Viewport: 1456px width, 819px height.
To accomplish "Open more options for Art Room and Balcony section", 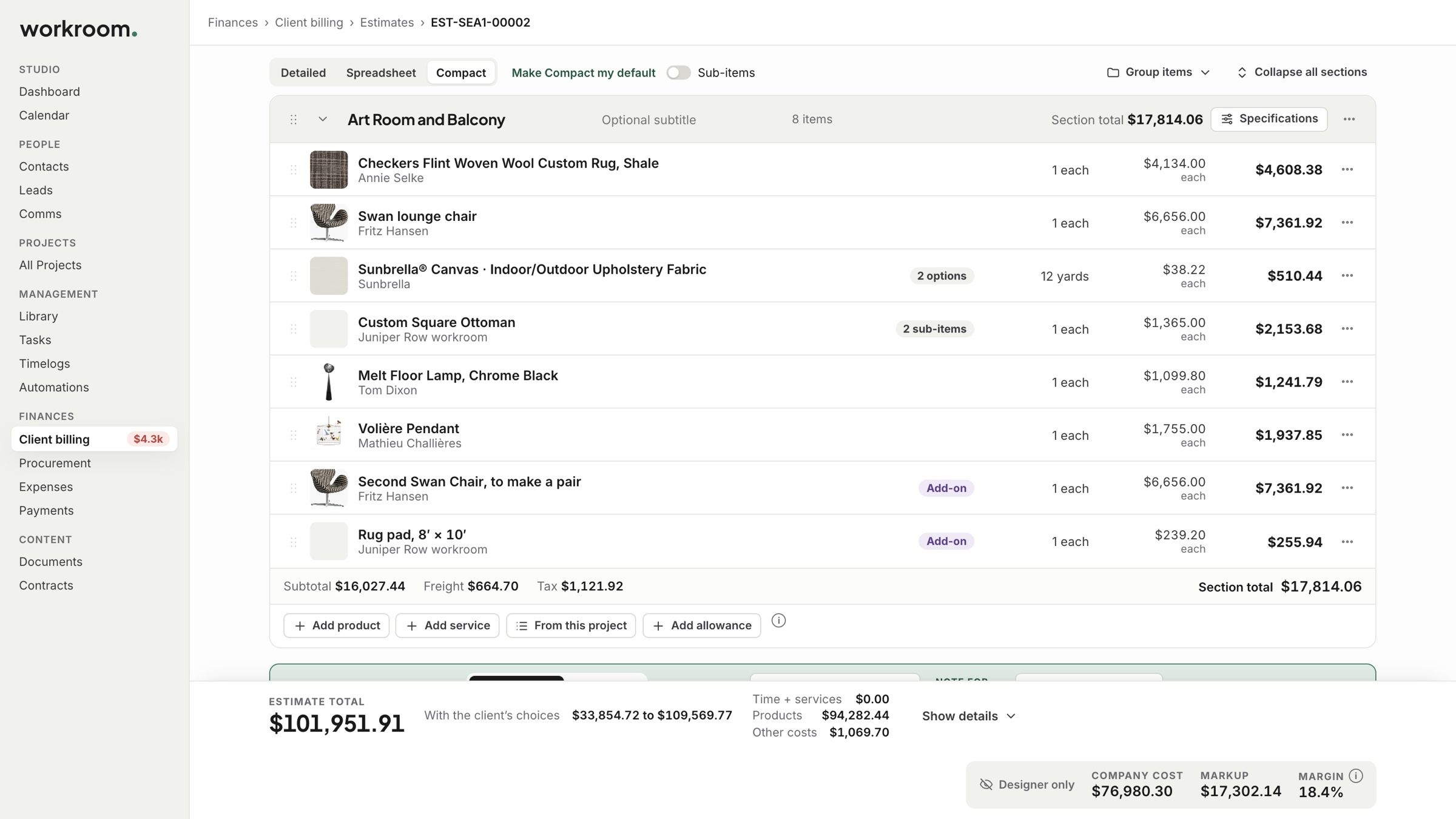I will click(x=1349, y=119).
